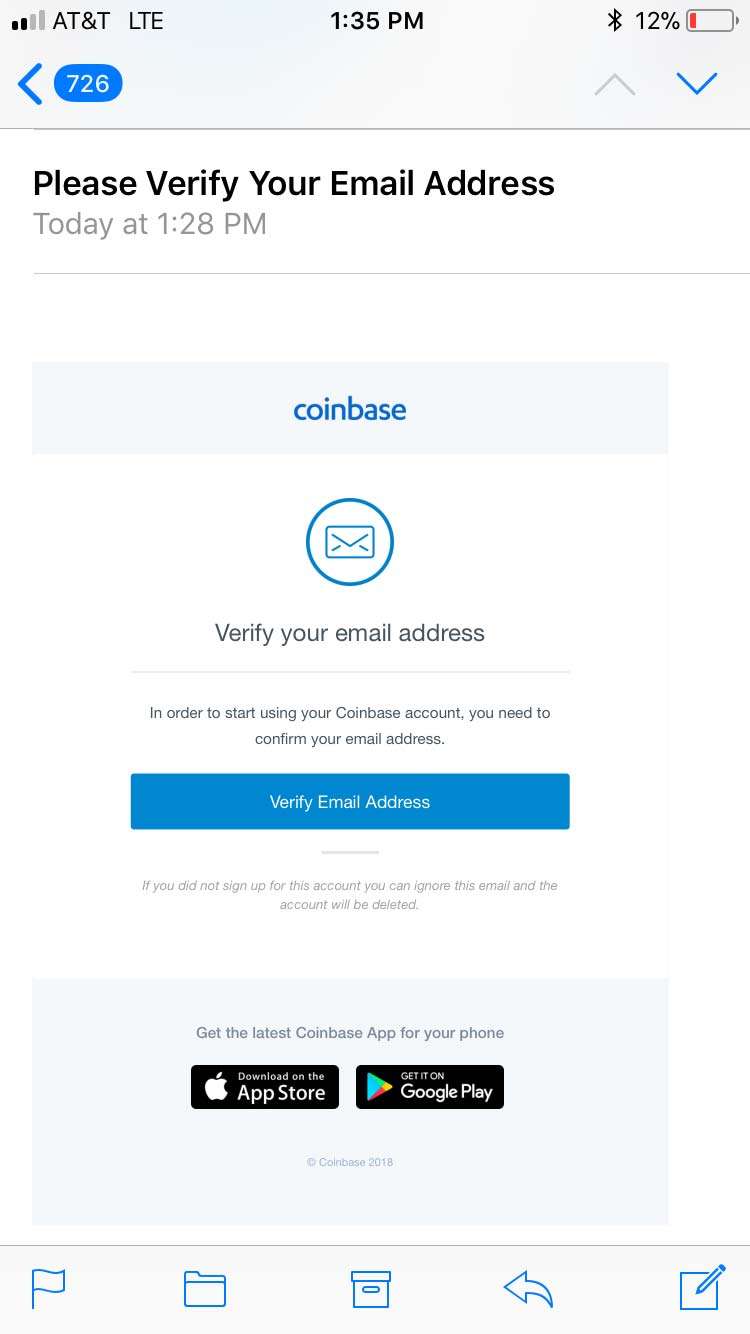
Task: Tap the 1:35 PM clock in status bar
Action: point(377,21)
